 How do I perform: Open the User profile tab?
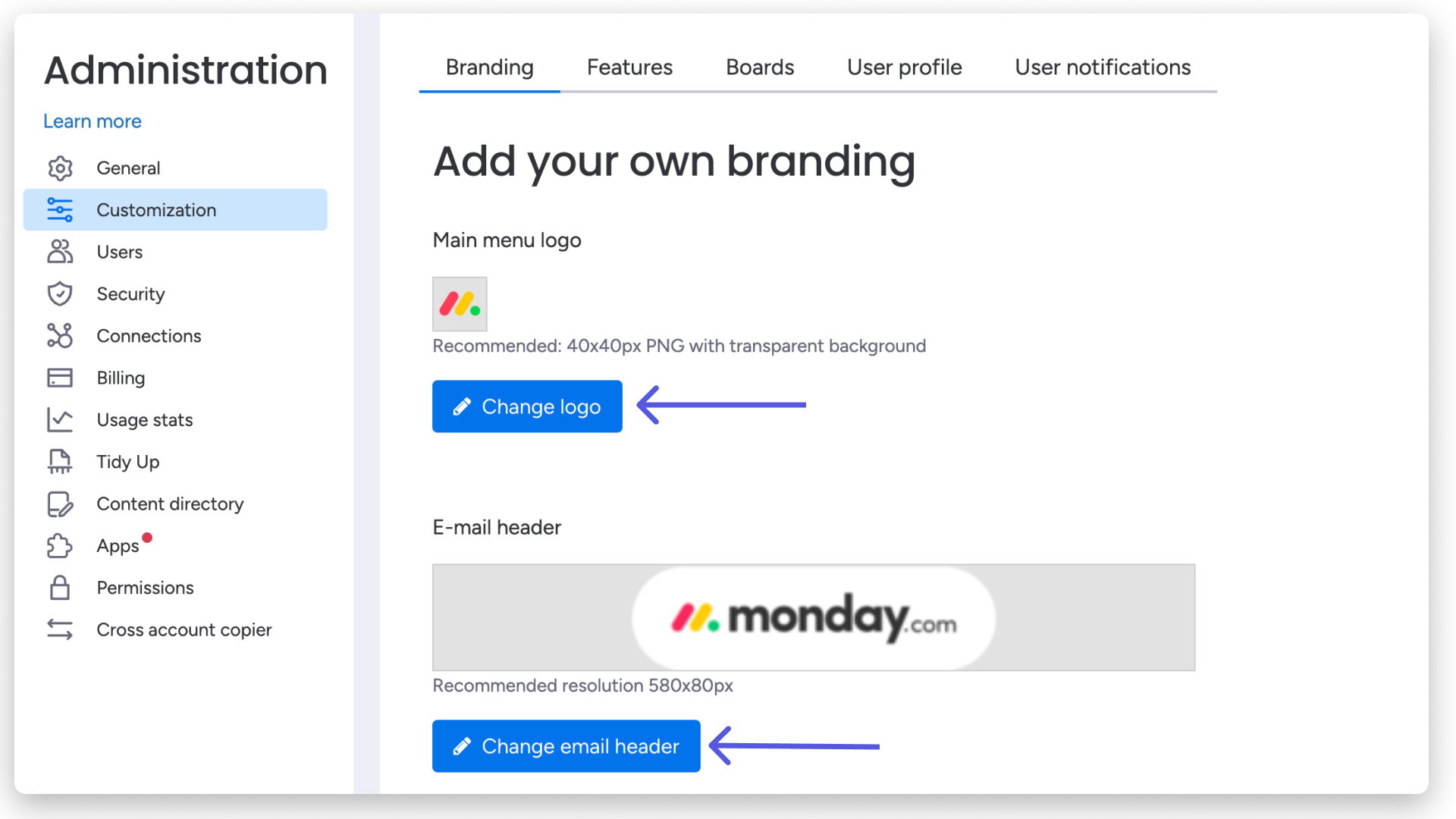pyautogui.click(x=904, y=67)
